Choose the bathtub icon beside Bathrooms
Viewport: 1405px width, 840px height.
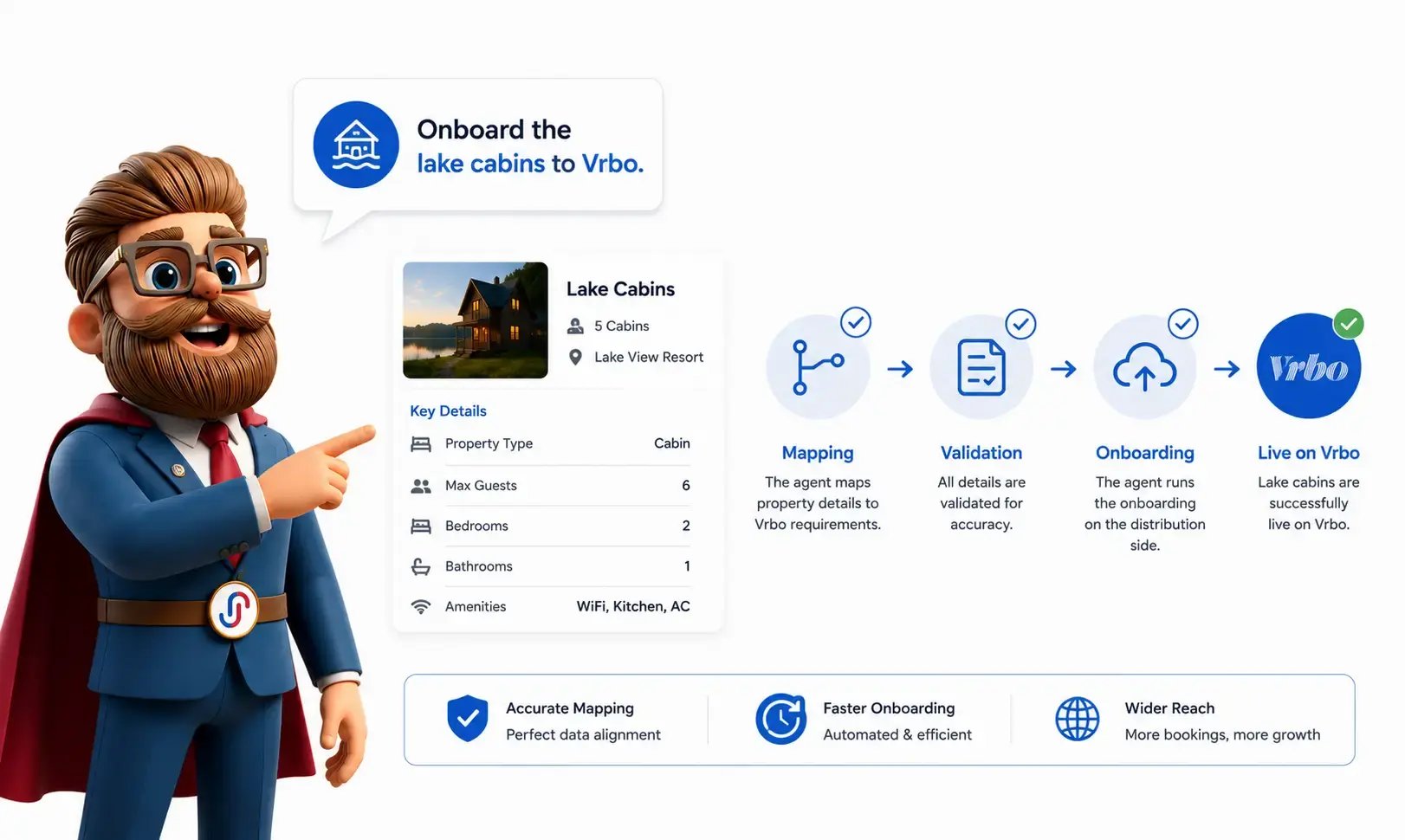(x=421, y=566)
